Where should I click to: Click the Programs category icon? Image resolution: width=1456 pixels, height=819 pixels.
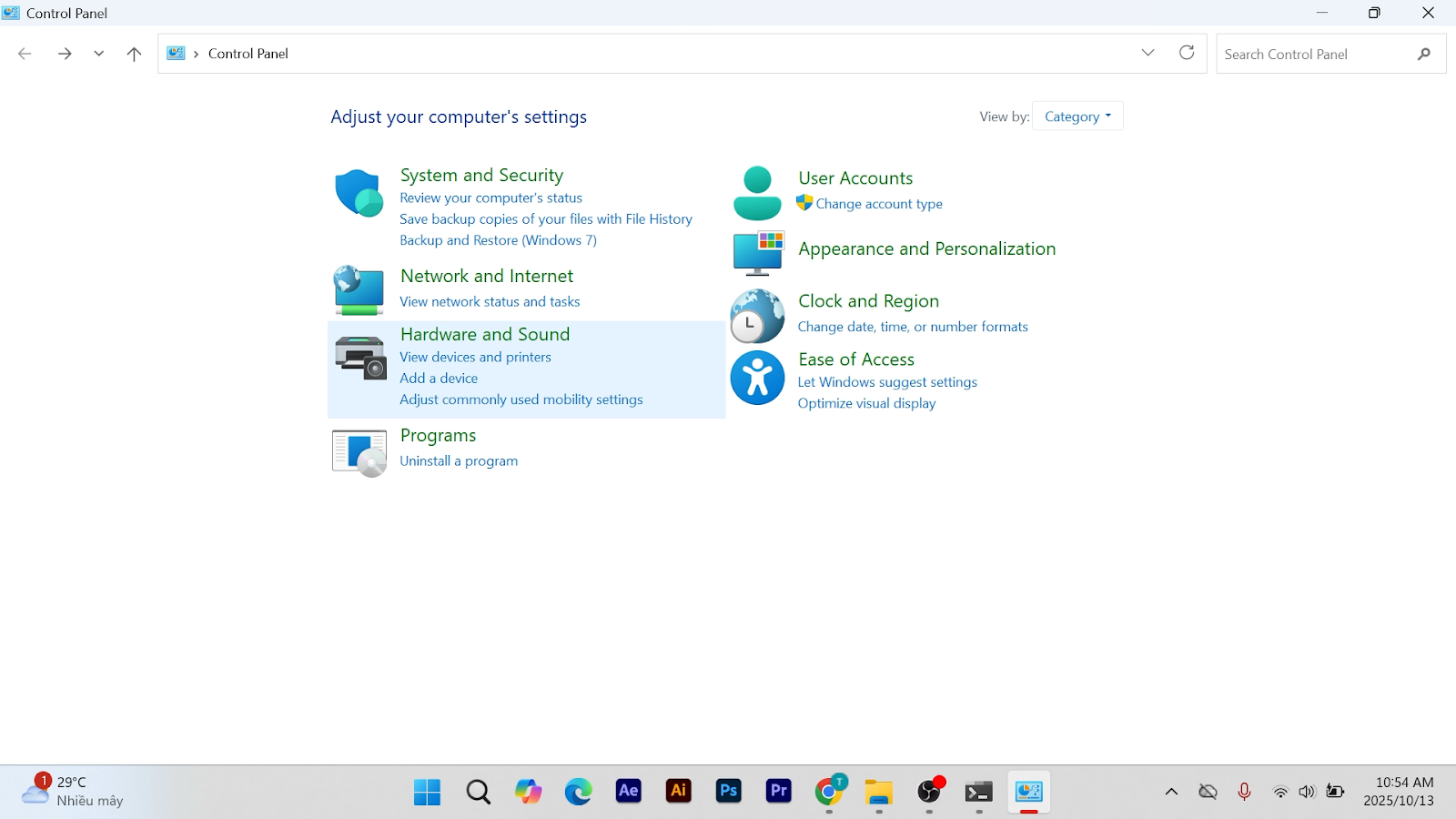[x=359, y=453]
